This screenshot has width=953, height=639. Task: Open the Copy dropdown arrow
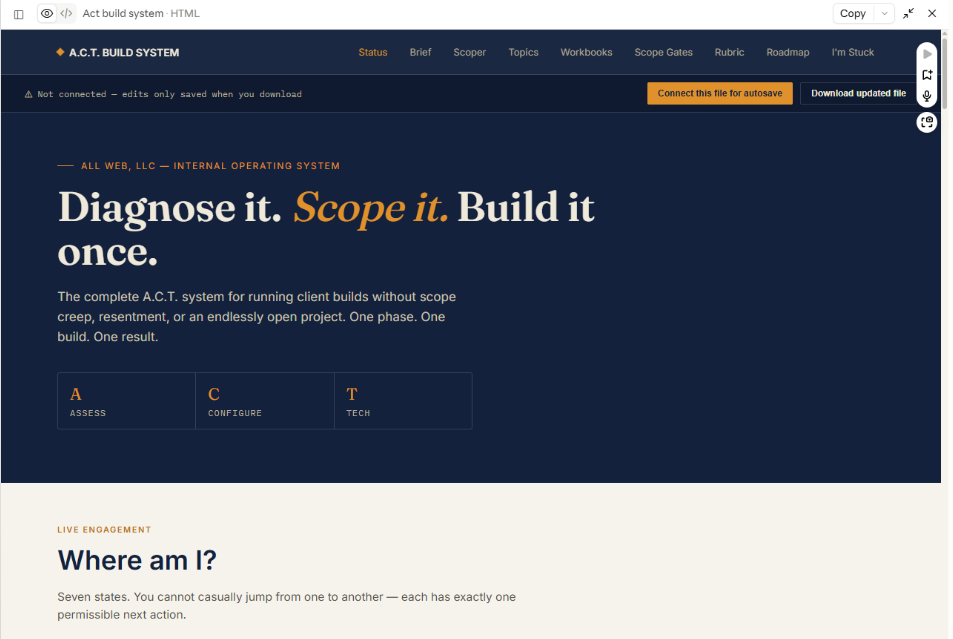tap(884, 13)
